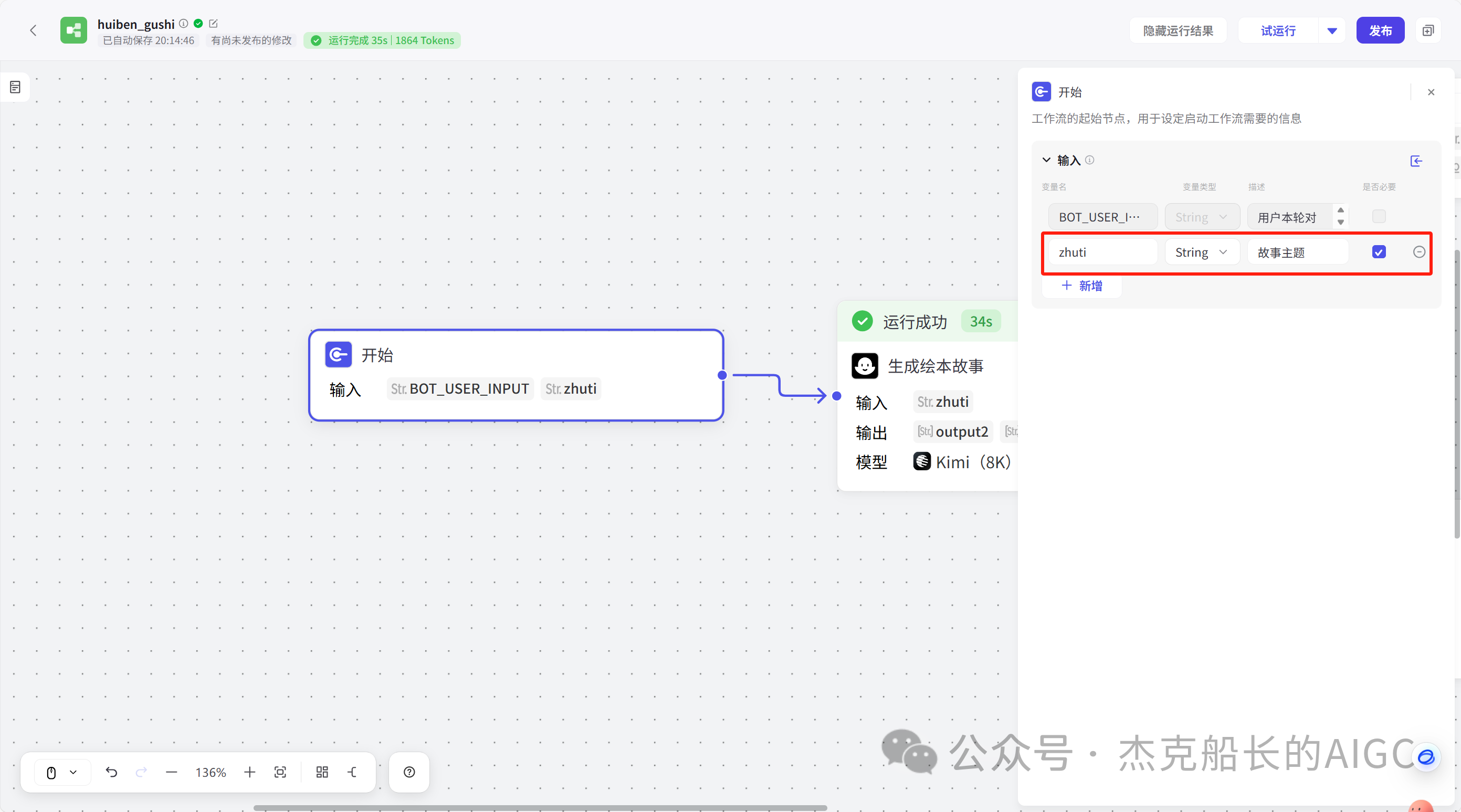
Task: Trigger auto-layout with the grid arrangement icon
Action: click(322, 772)
